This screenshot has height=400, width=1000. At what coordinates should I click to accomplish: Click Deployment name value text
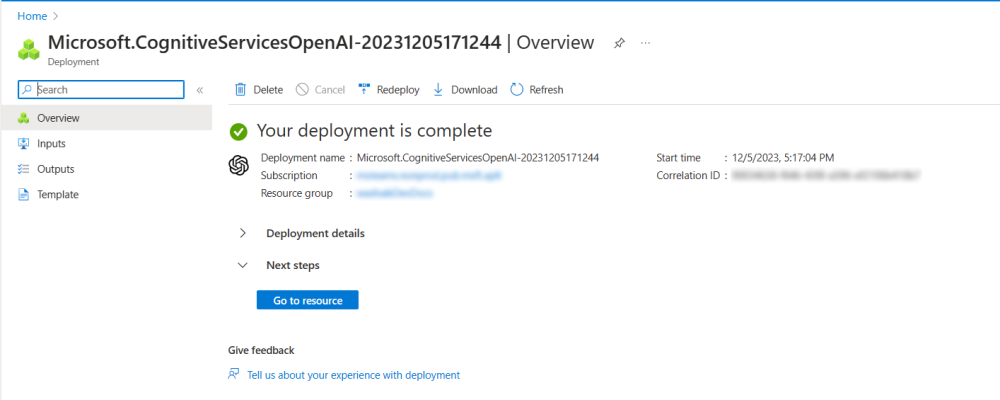click(x=478, y=158)
